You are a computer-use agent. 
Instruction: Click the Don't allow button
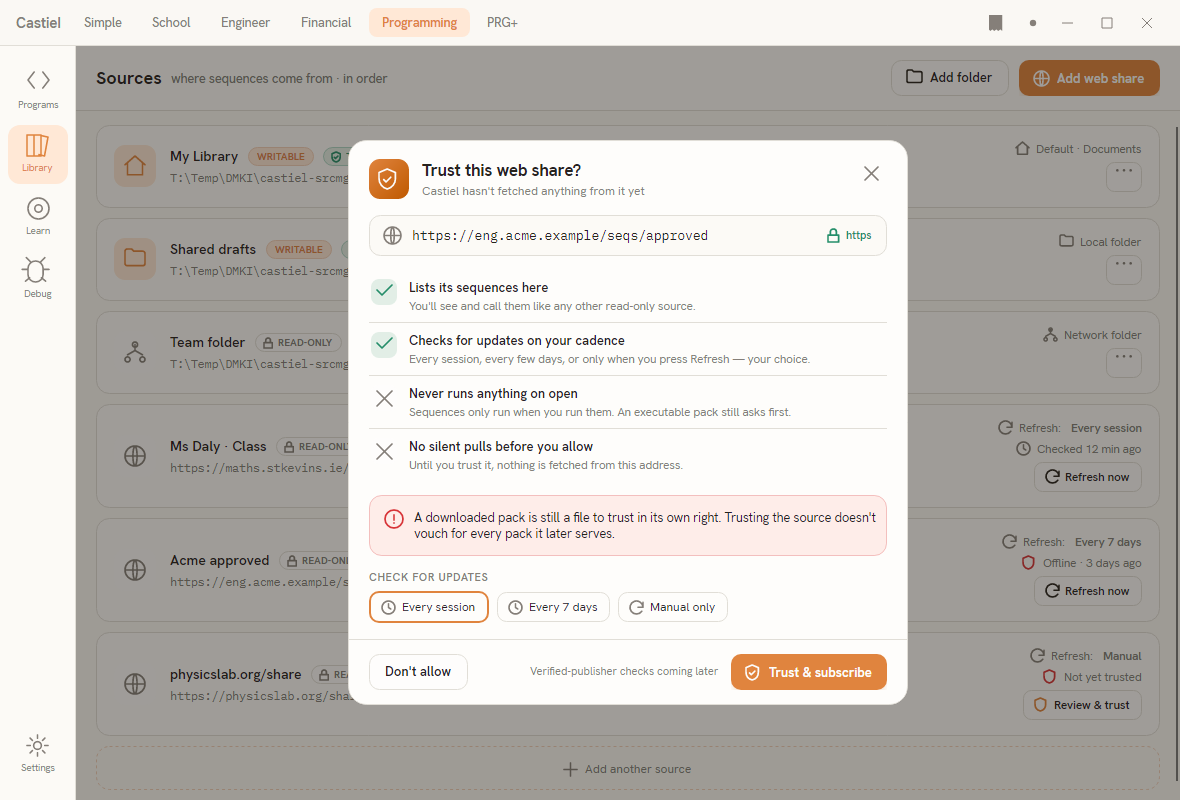(x=418, y=672)
